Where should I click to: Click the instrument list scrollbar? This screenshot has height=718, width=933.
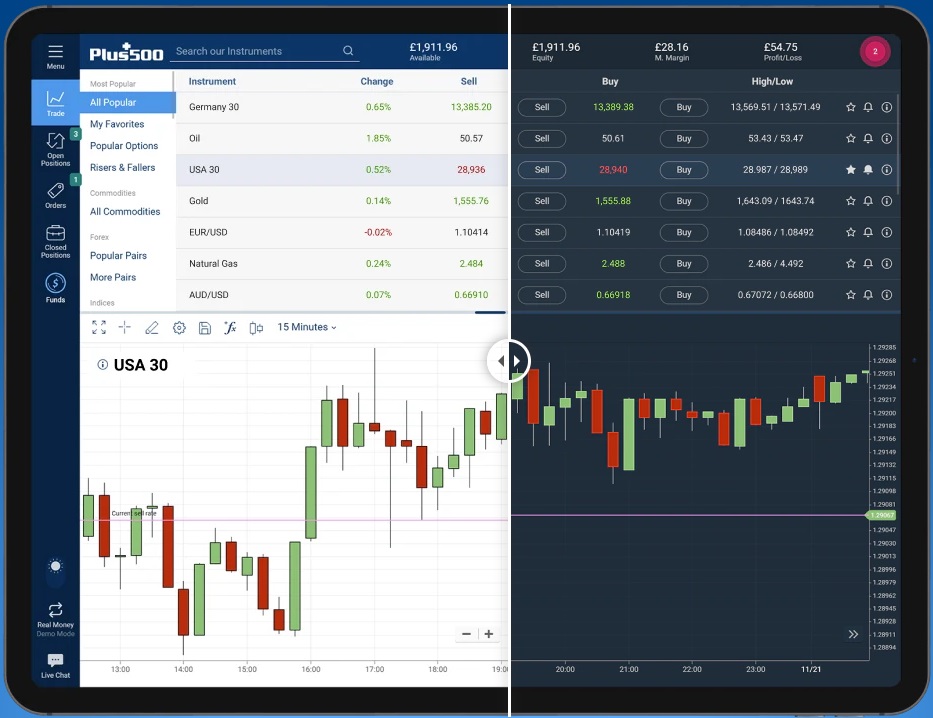[x=897, y=143]
